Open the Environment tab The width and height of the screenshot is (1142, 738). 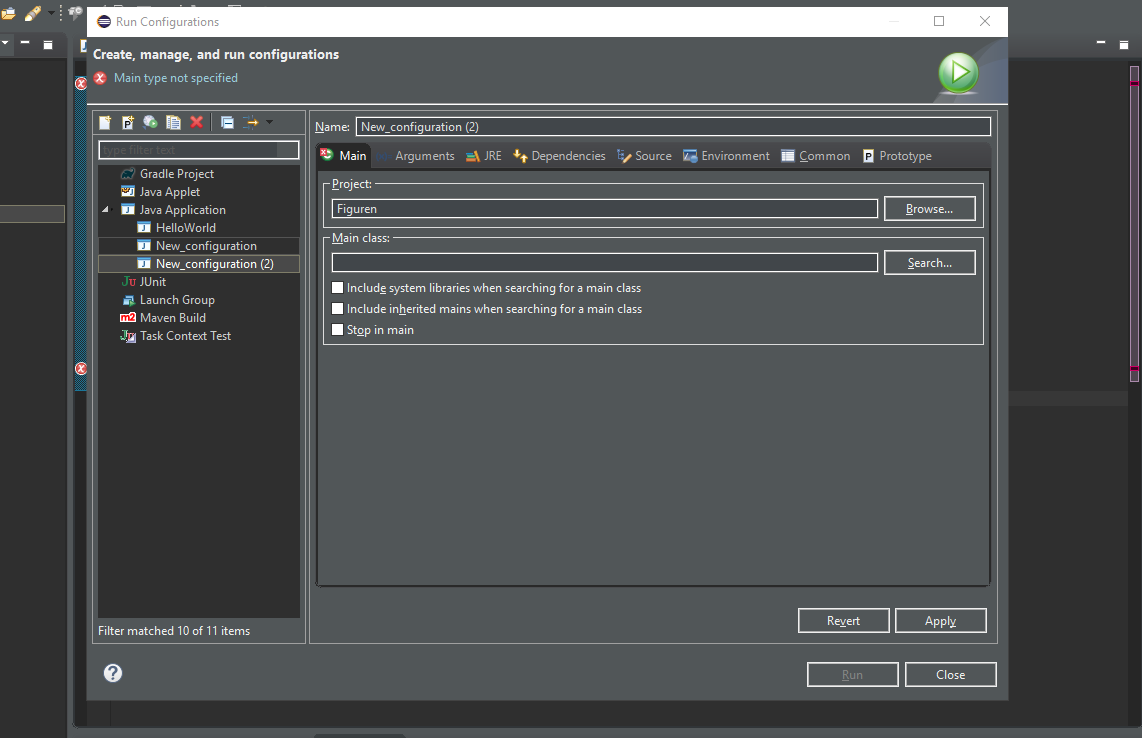[727, 155]
